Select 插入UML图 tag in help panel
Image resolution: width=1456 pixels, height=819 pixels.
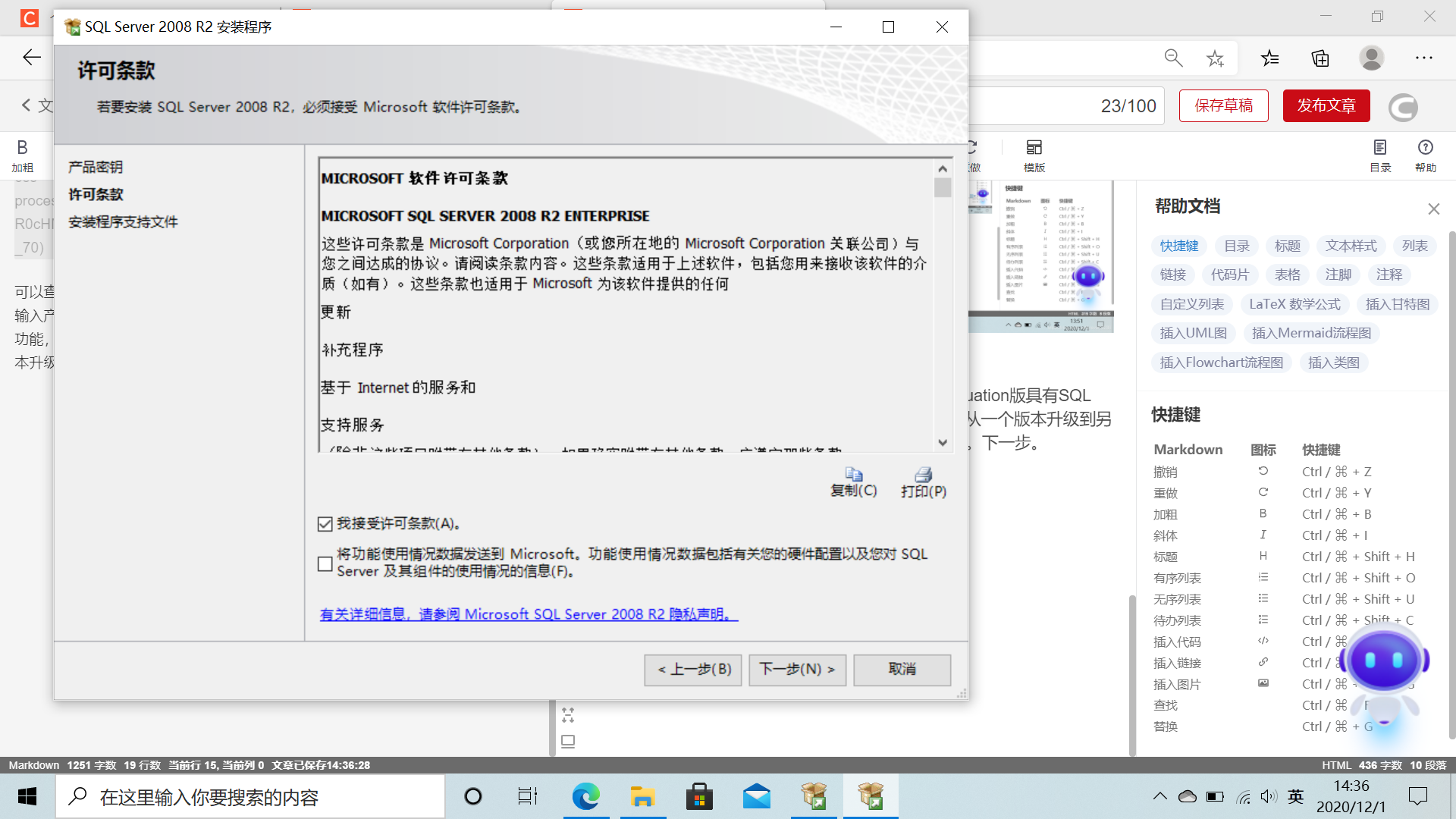[x=1194, y=333]
